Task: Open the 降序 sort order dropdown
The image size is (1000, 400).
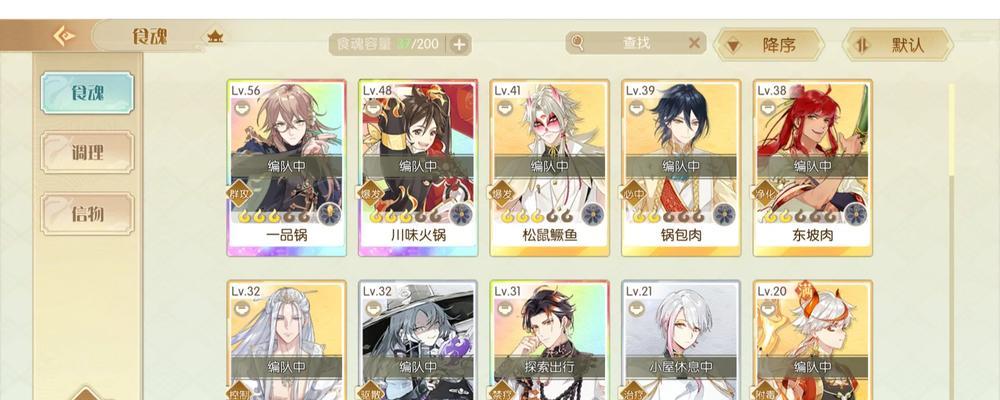Action: coord(768,45)
